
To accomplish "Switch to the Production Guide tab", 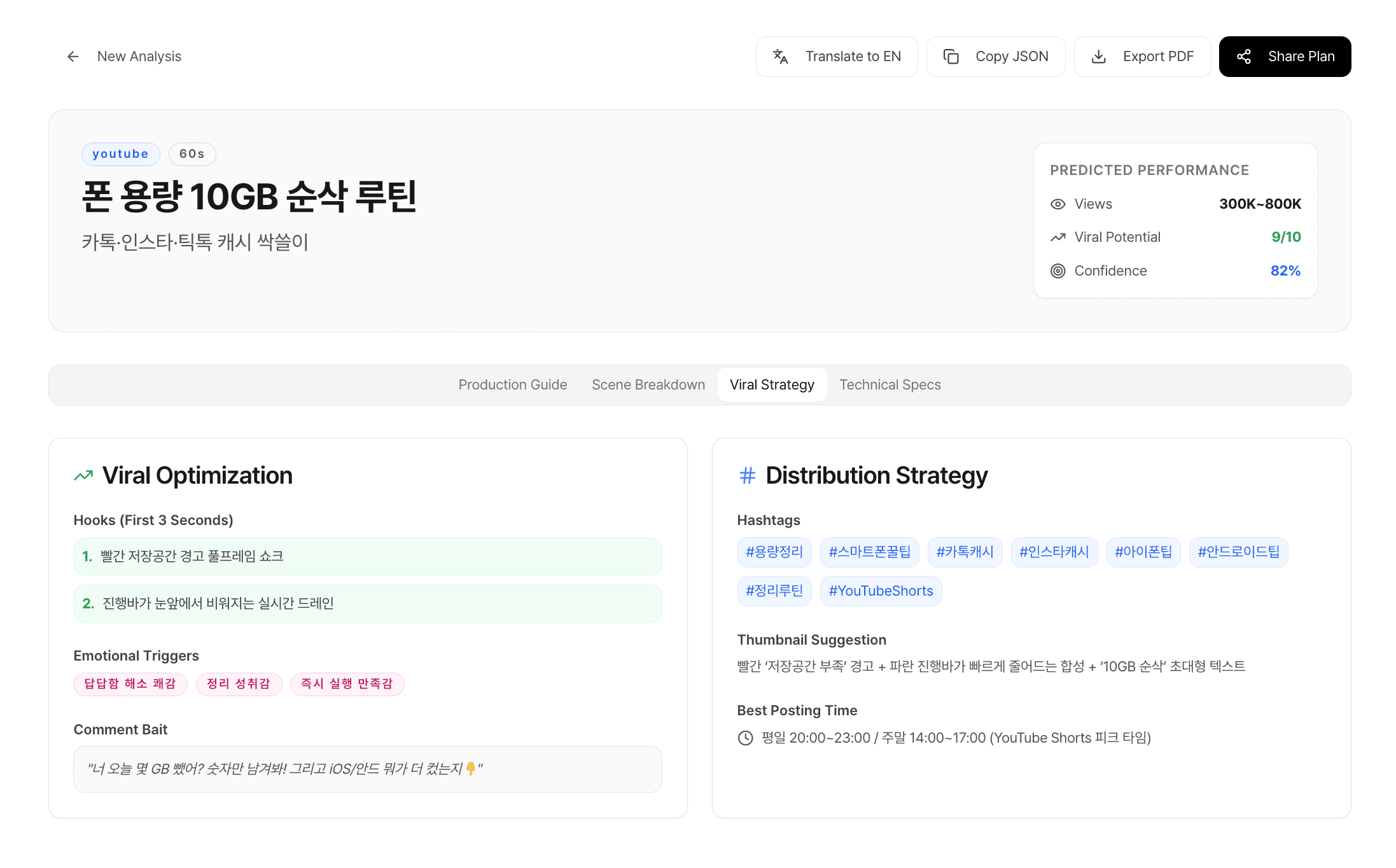I will point(513,384).
